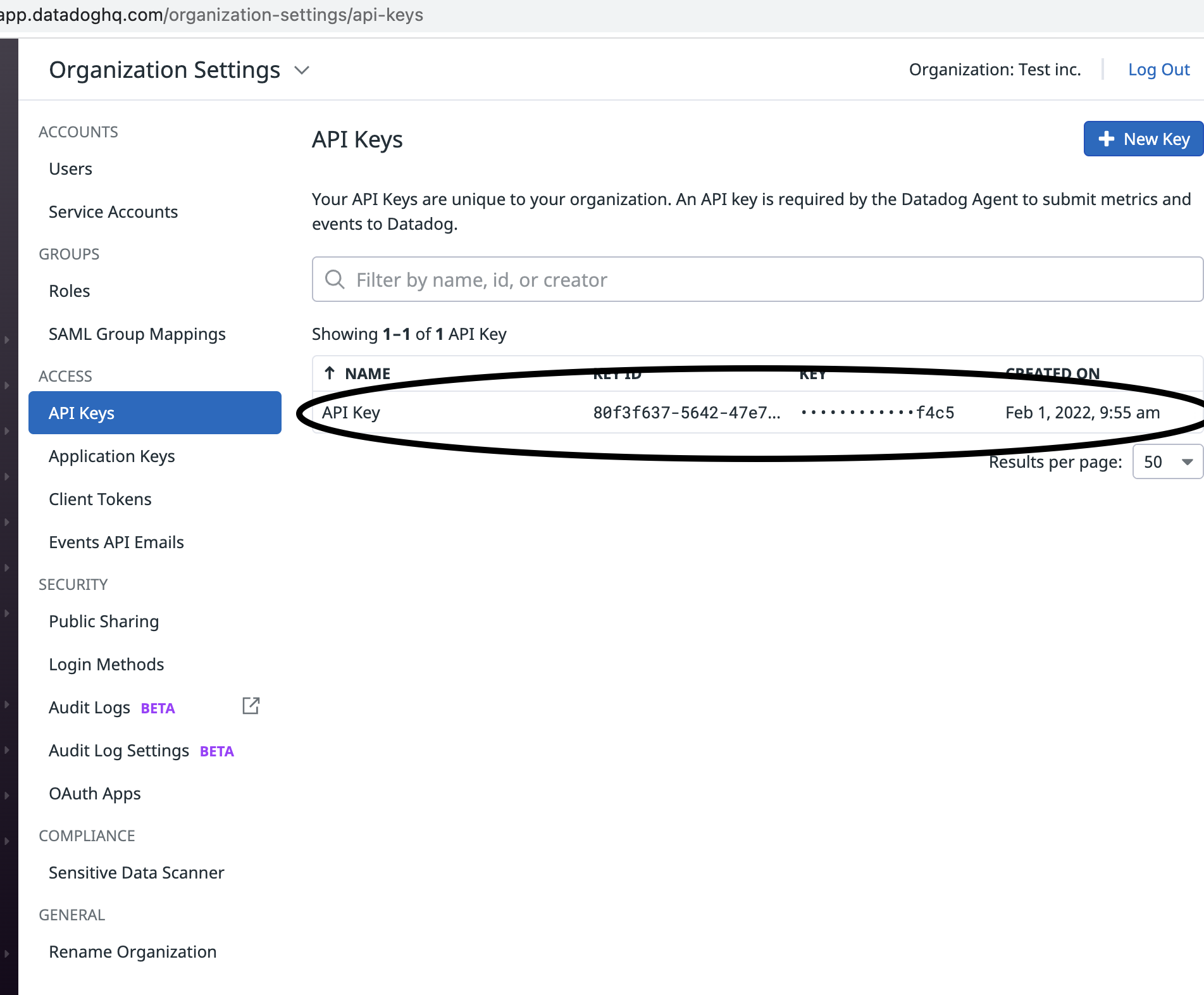Image resolution: width=1204 pixels, height=995 pixels.
Task: Select the row named API Key
Action: click(x=757, y=413)
